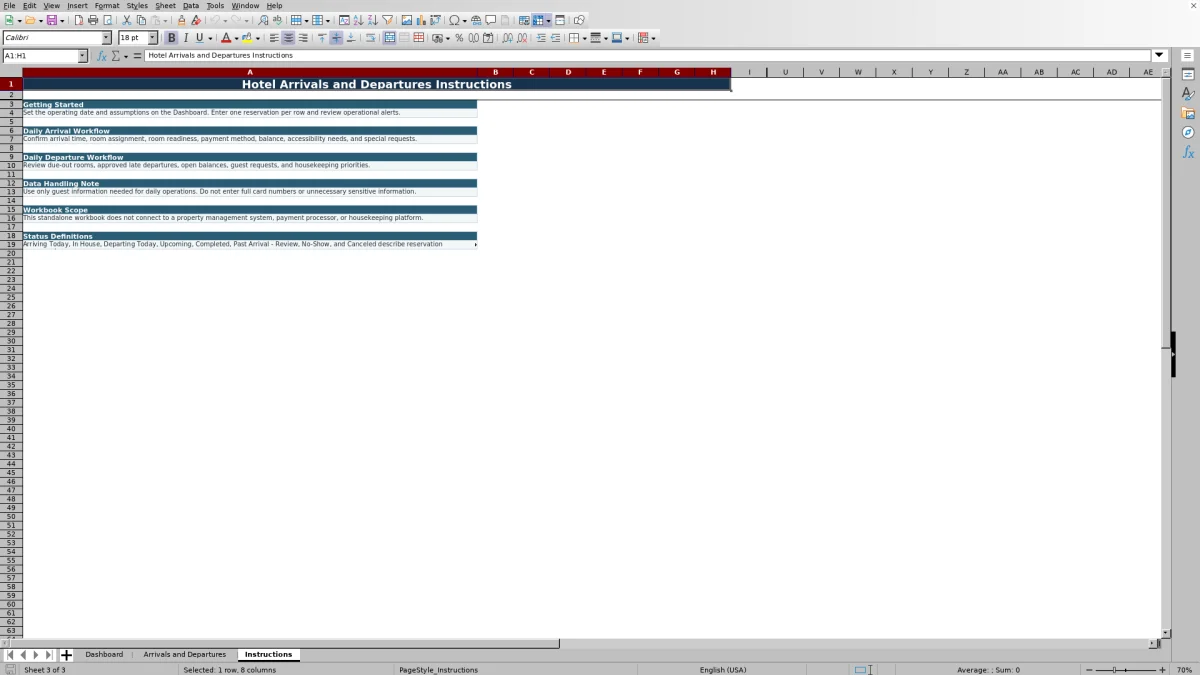Screen dimensions: 1200x675
Task: Click the add new sheet plus button
Action: 67,655
